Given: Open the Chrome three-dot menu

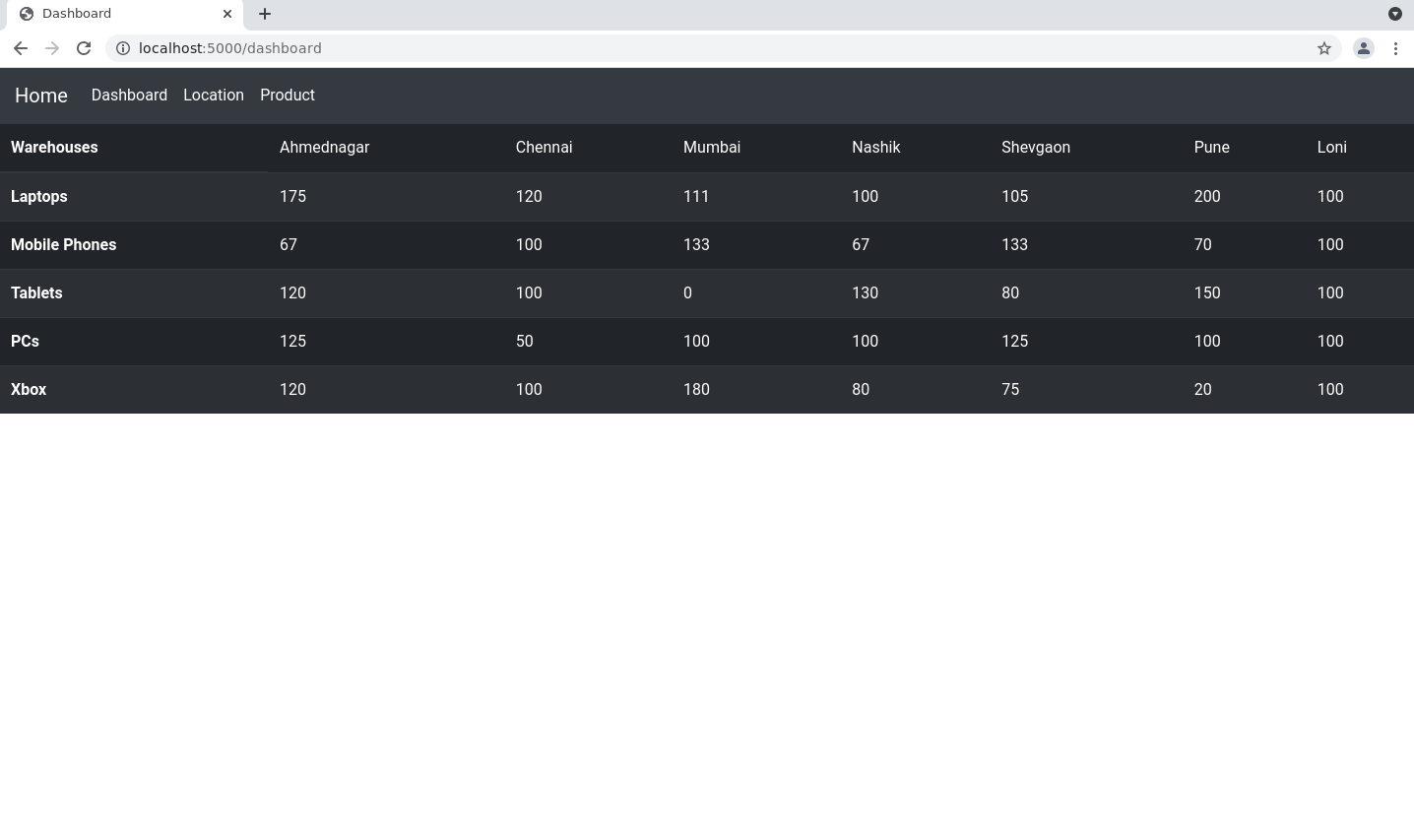Looking at the screenshot, I should coord(1396,47).
